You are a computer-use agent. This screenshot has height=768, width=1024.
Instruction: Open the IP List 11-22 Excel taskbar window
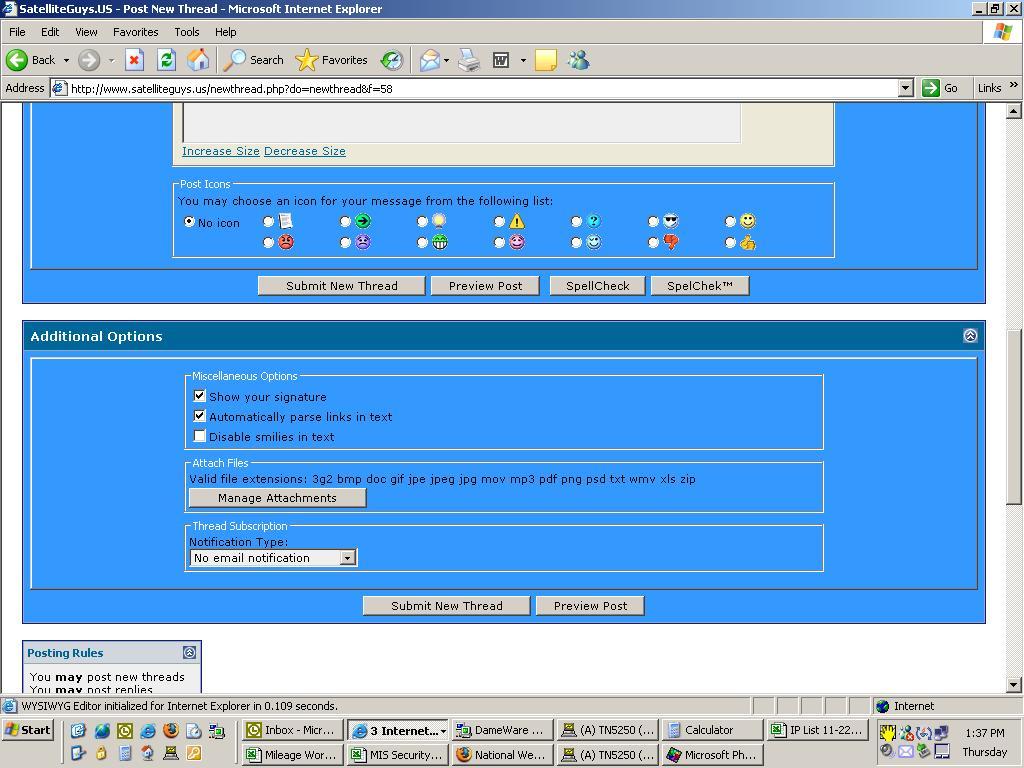819,730
